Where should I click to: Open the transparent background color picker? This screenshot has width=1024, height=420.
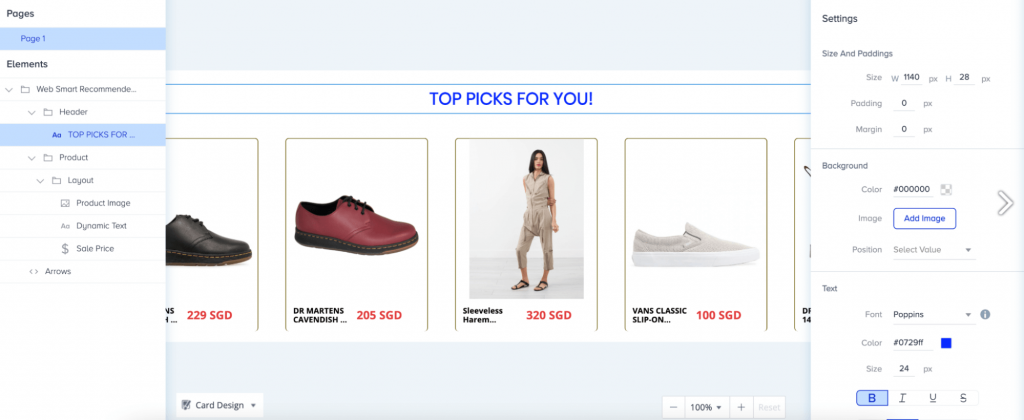tap(946, 189)
